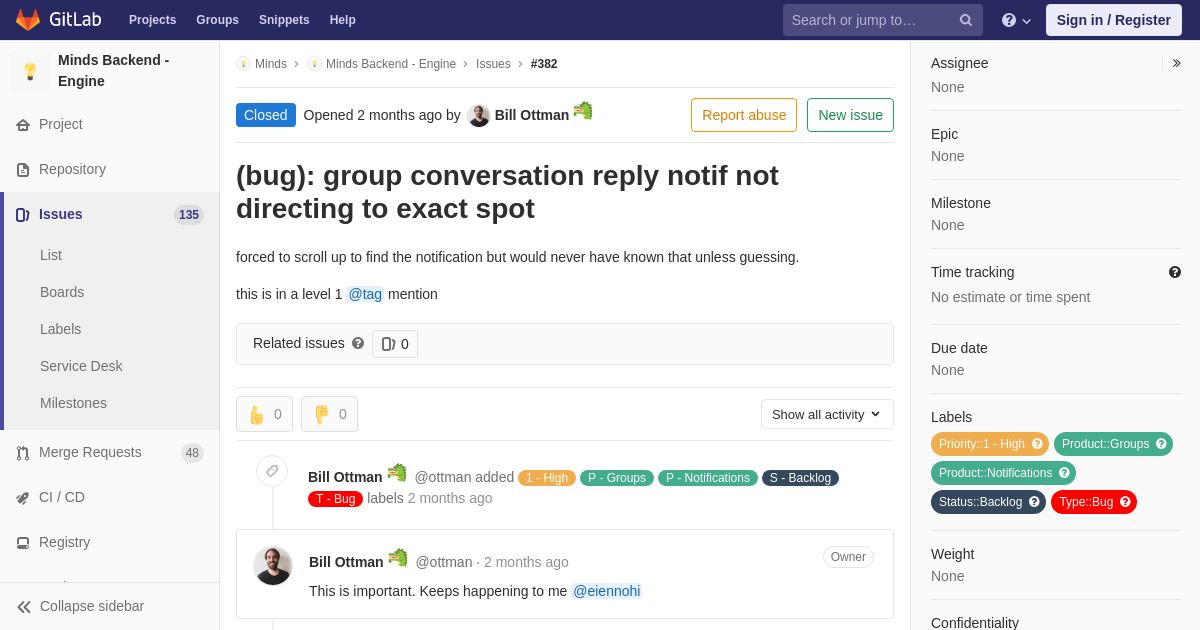1200x630 pixels.
Task: Click the 1 - High label in activity
Action: tap(547, 478)
